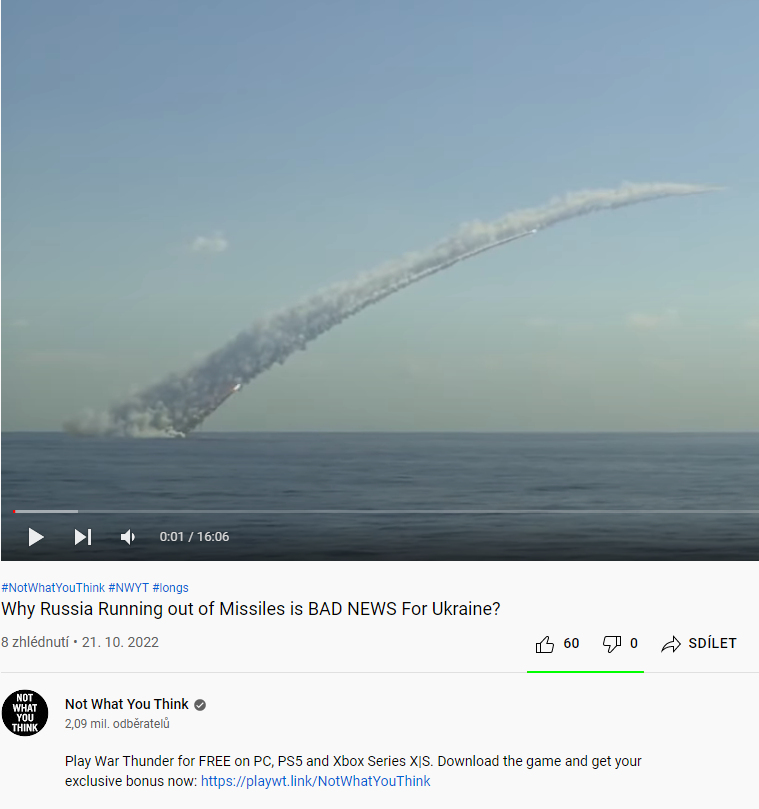Like the video with thumbs up icon
The image size is (759, 809).
click(544, 644)
